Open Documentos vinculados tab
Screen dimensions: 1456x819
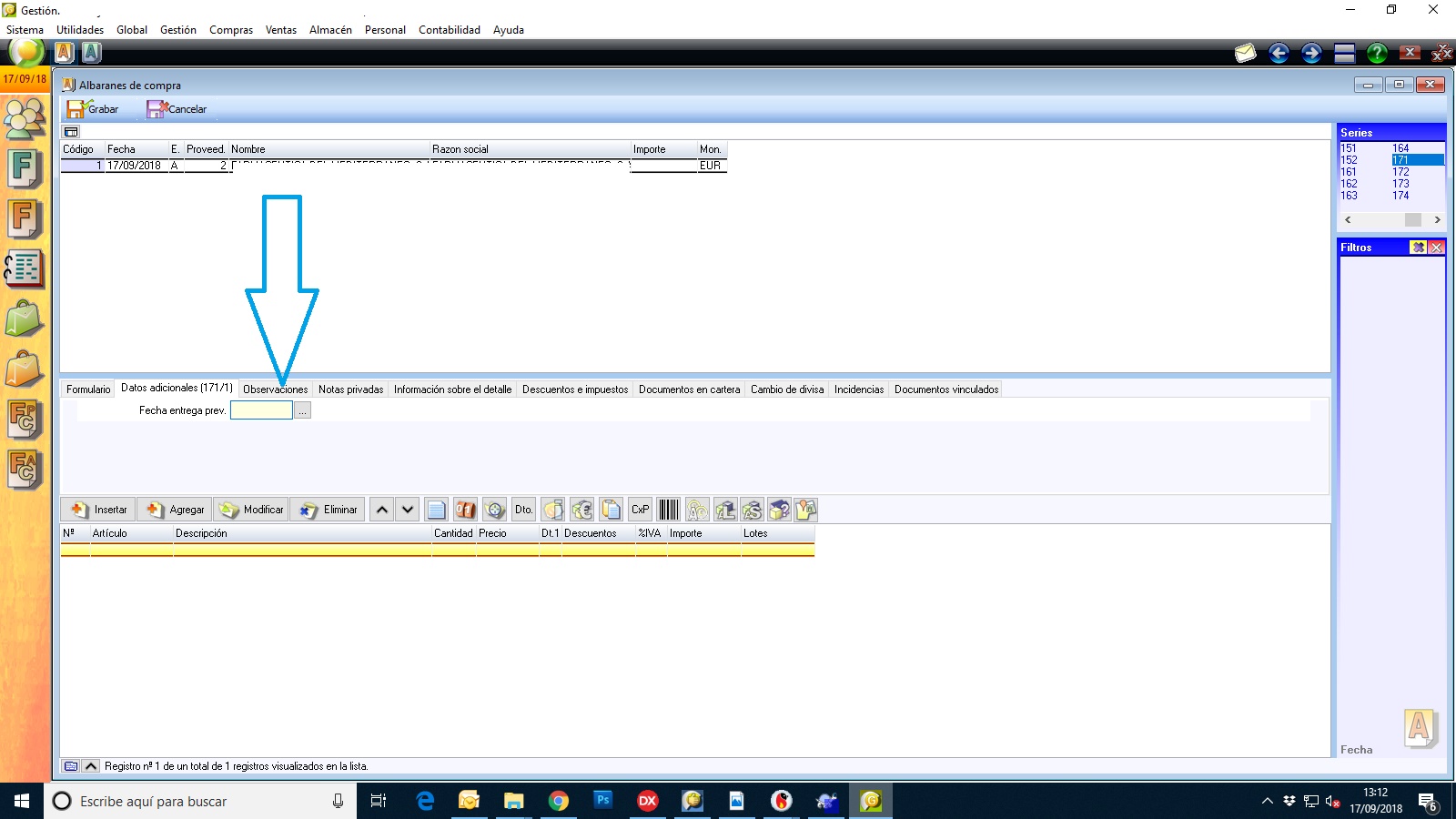[x=946, y=389]
